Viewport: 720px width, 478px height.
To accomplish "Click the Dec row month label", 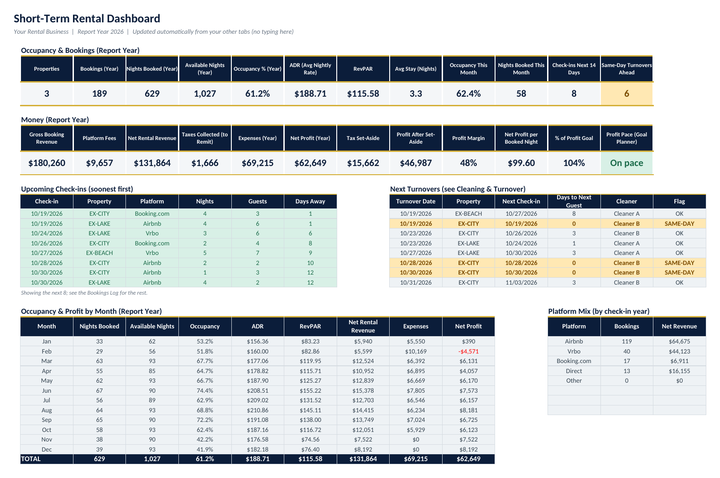I will 46,450.
